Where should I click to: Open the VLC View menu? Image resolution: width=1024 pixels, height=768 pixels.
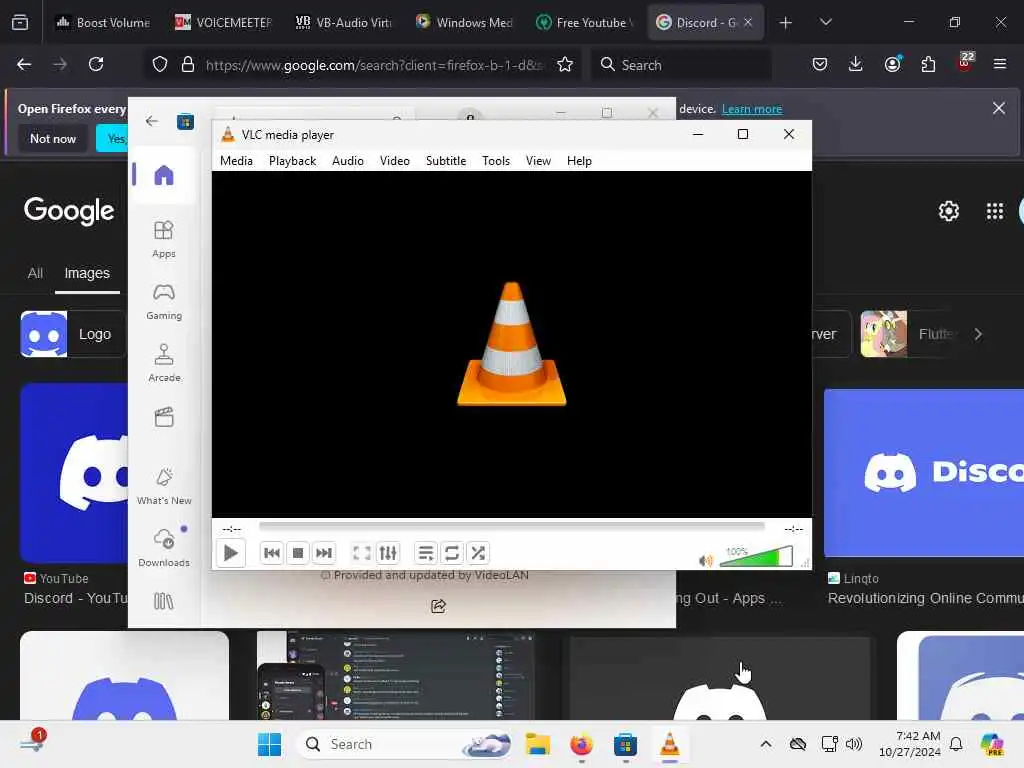click(538, 161)
